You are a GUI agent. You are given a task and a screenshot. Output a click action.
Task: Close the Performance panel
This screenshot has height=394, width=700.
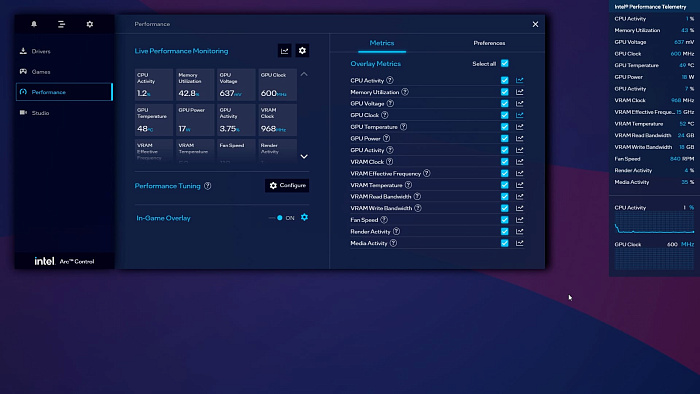535,24
